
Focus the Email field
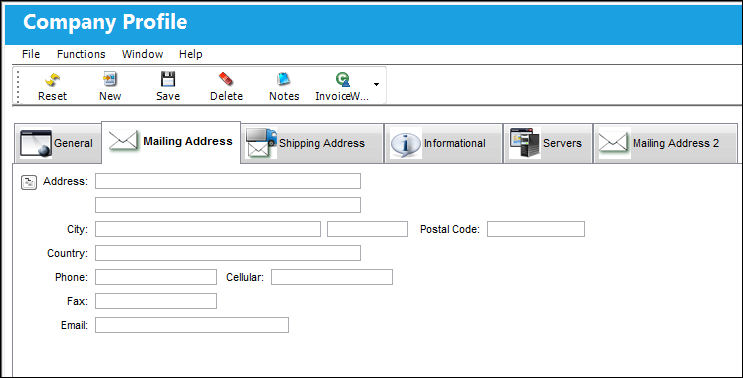click(192, 325)
